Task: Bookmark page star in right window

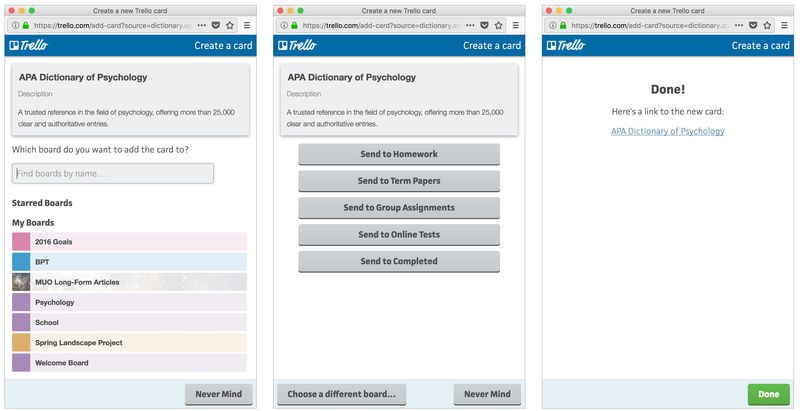Action: (767, 25)
